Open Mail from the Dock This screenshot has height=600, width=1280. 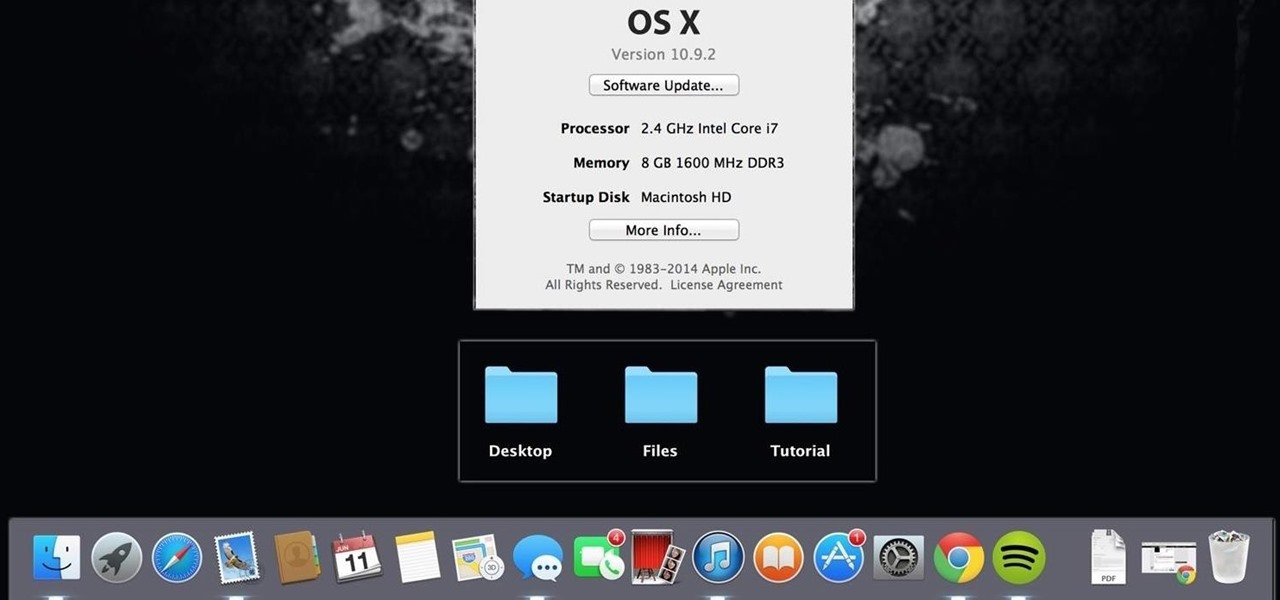pyautogui.click(x=237, y=557)
